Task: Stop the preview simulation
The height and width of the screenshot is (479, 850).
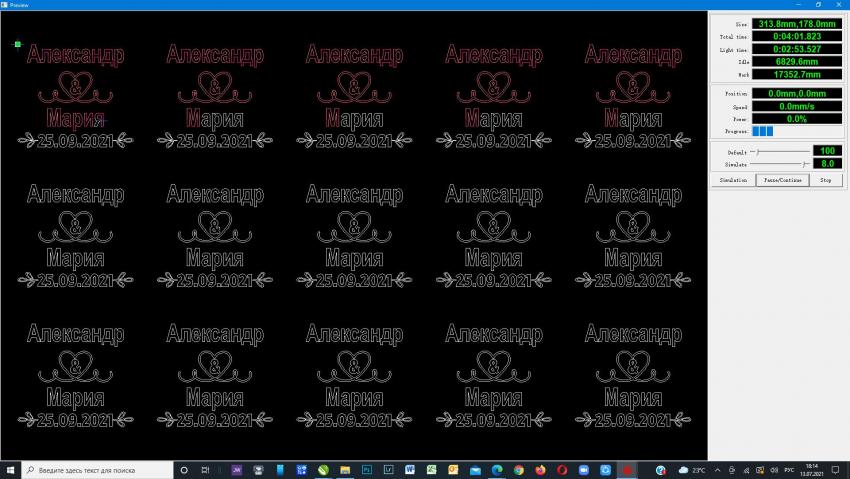Action: [825, 180]
